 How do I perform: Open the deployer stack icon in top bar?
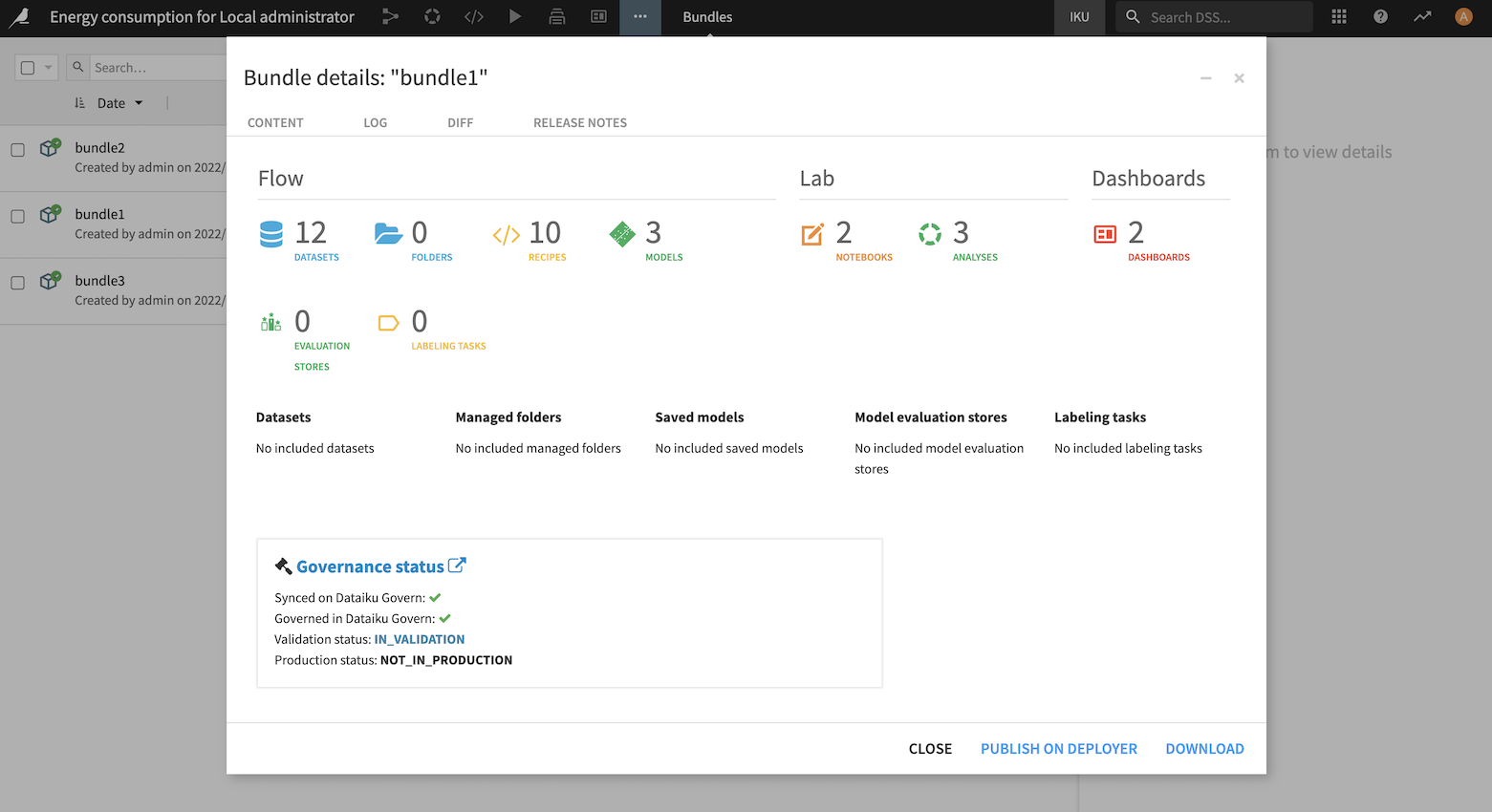(x=557, y=16)
